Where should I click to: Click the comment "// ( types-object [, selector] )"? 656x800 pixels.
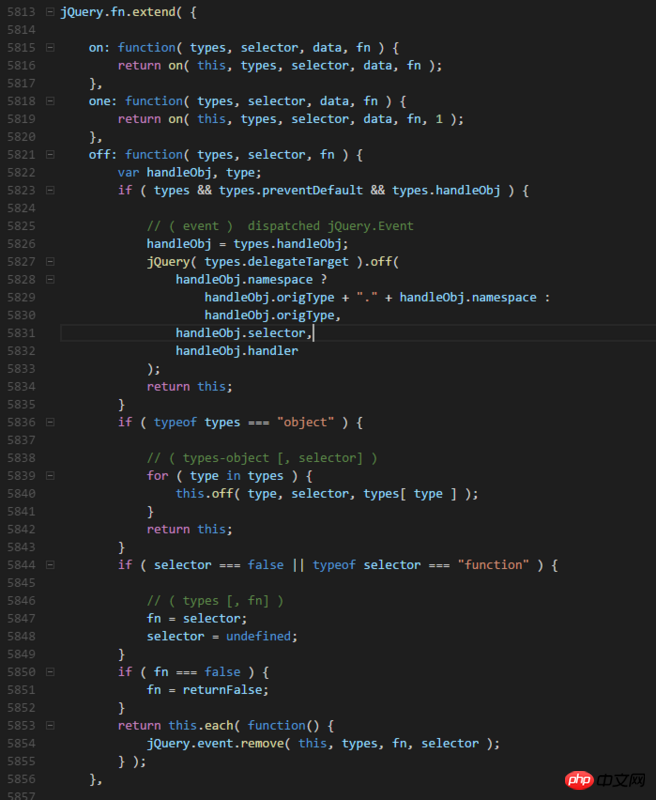(262, 458)
